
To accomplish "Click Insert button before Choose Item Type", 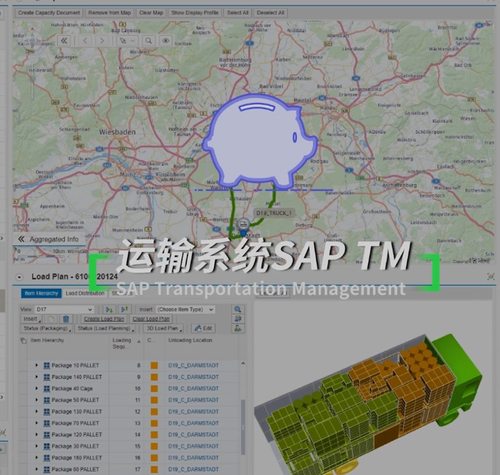I will (145, 309).
